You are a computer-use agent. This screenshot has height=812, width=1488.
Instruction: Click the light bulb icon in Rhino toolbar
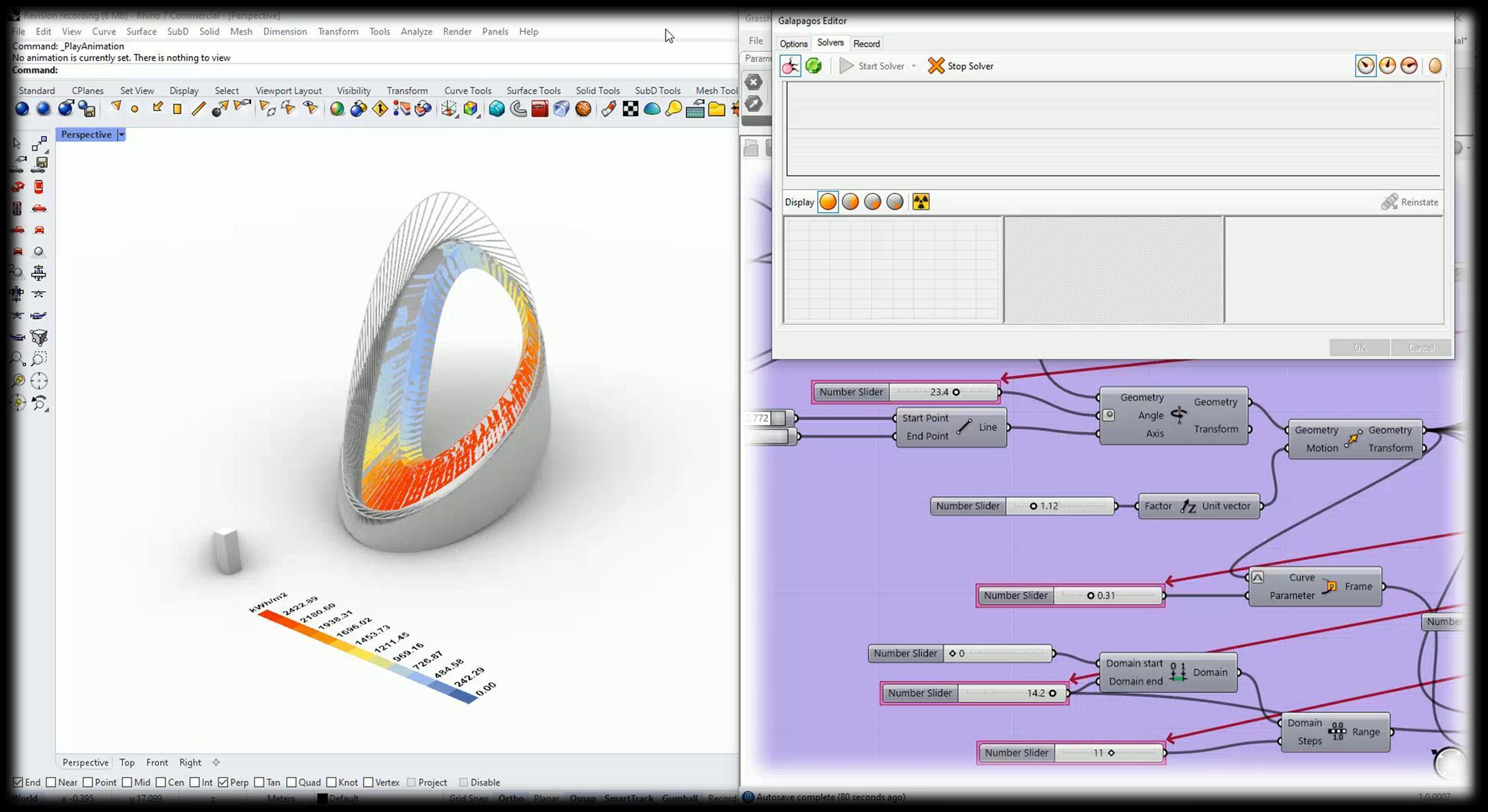673,109
